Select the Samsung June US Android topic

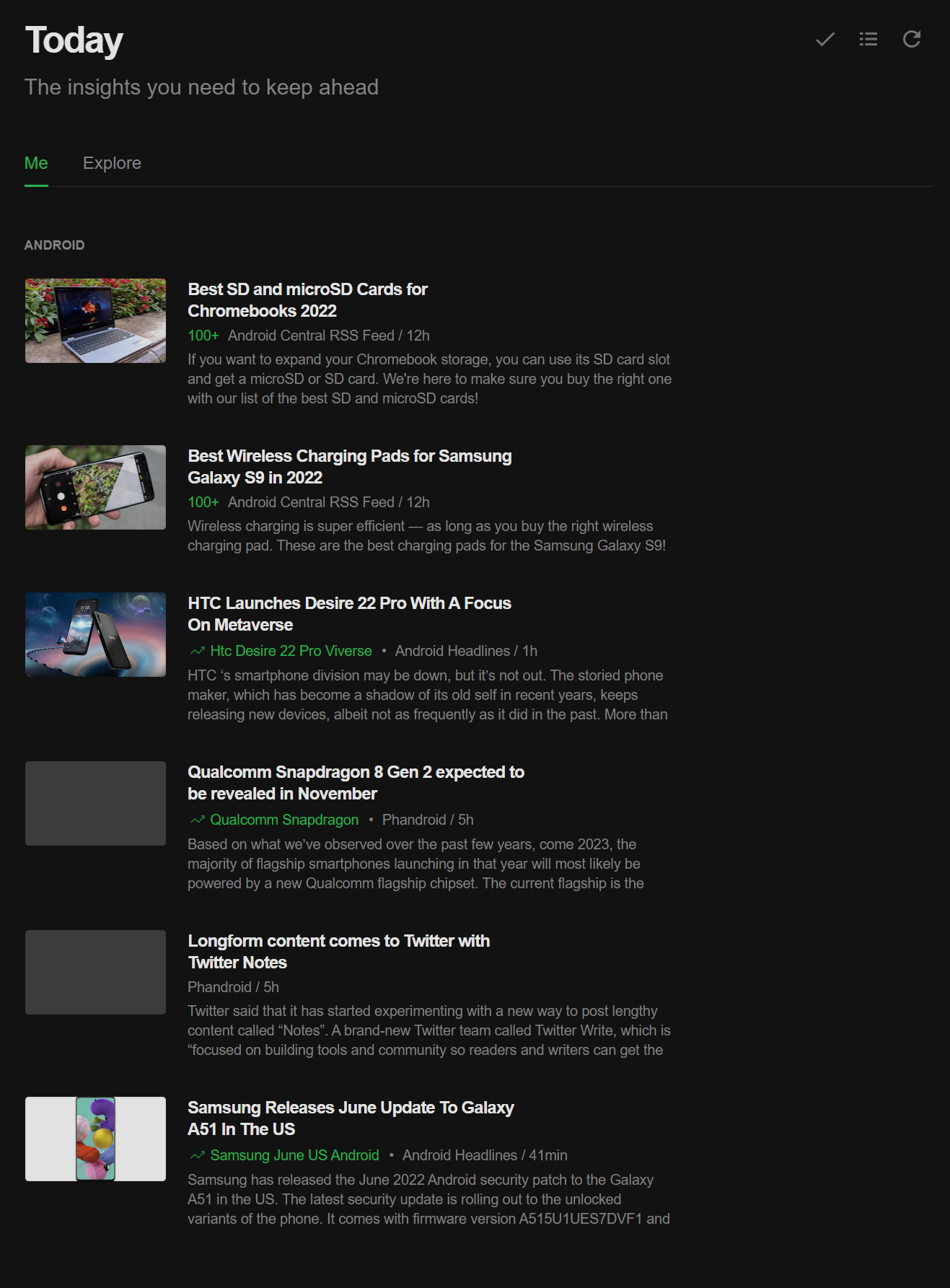(294, 1155)
